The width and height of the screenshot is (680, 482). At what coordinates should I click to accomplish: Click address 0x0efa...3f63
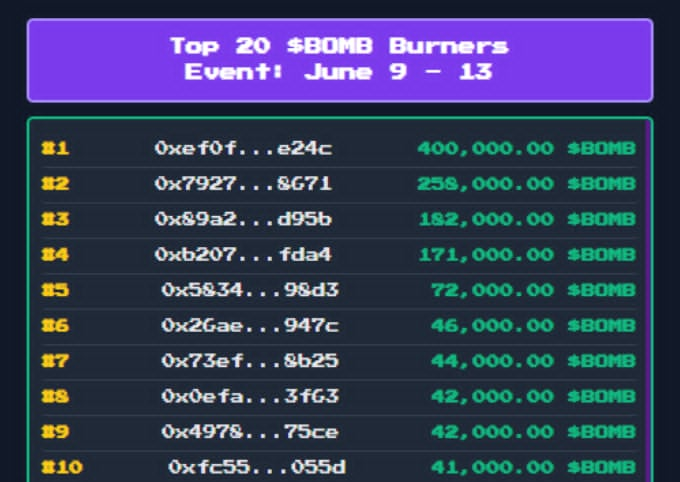[250, 396]
